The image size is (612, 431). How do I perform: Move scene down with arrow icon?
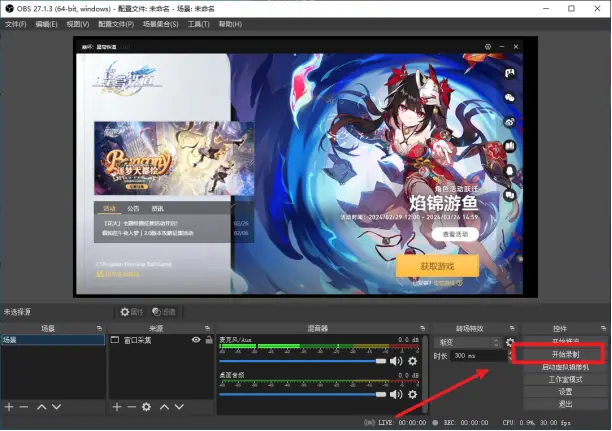57,407
